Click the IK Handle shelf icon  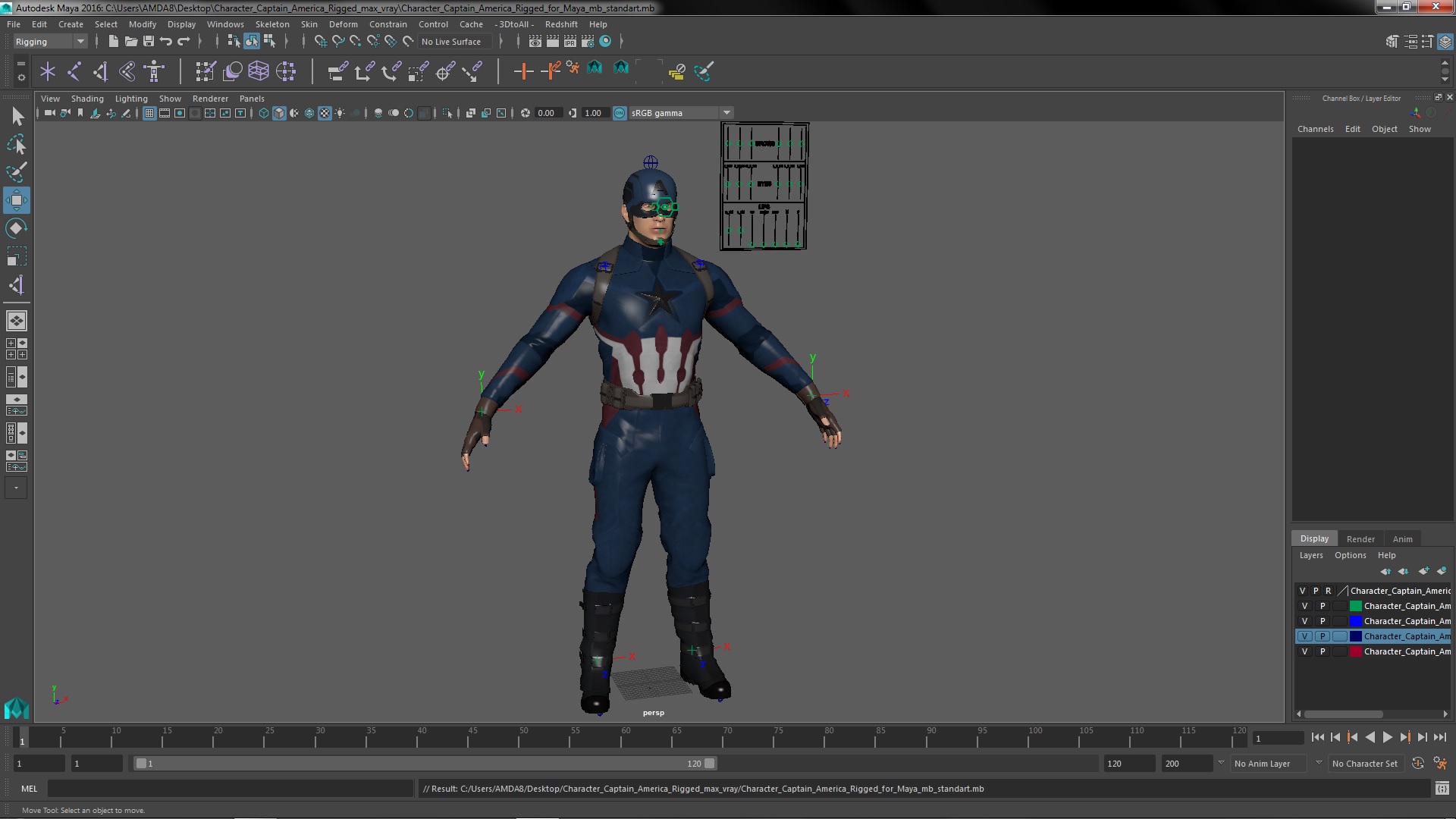101,71
